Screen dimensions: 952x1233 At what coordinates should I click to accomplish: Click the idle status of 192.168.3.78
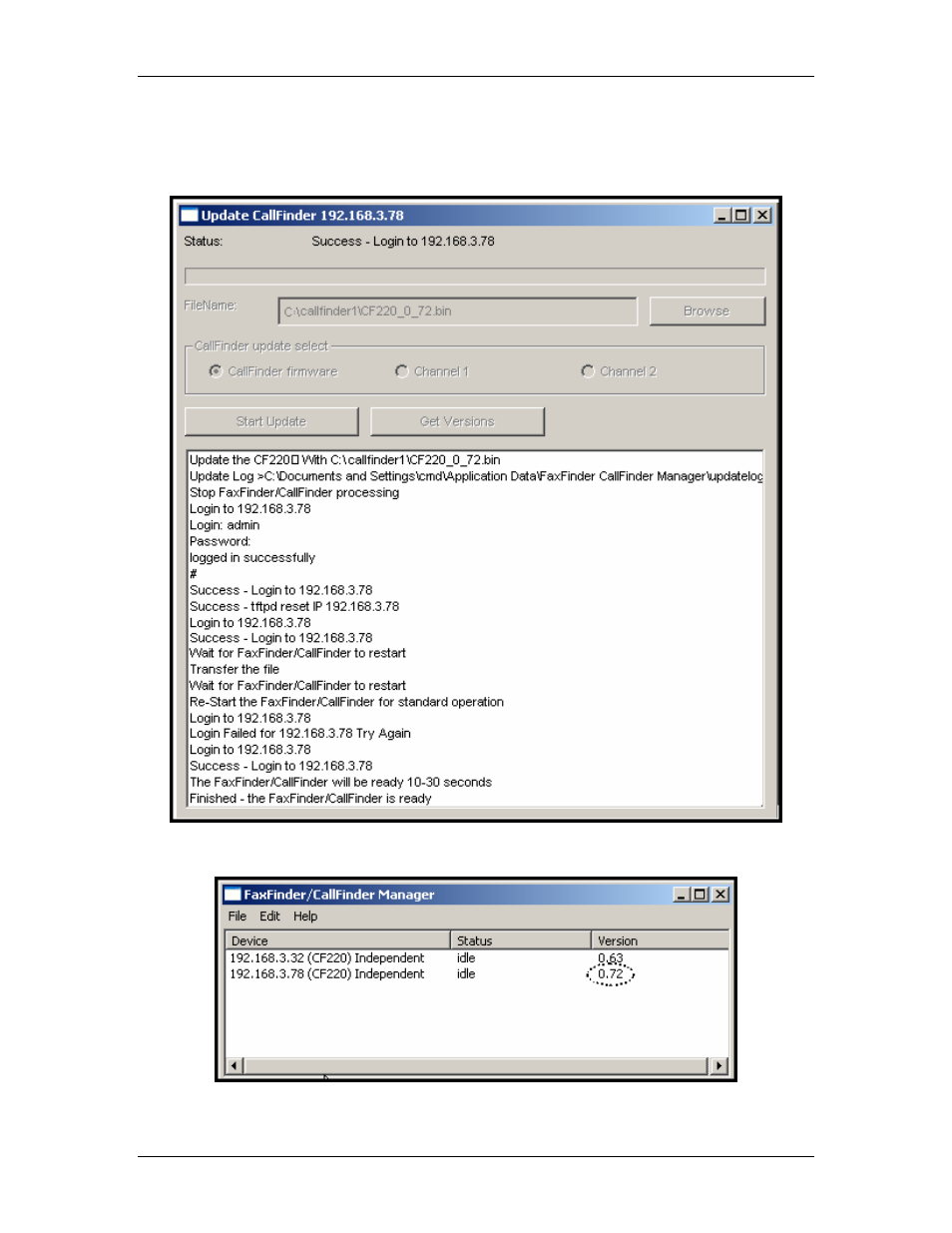click(466, 974)
